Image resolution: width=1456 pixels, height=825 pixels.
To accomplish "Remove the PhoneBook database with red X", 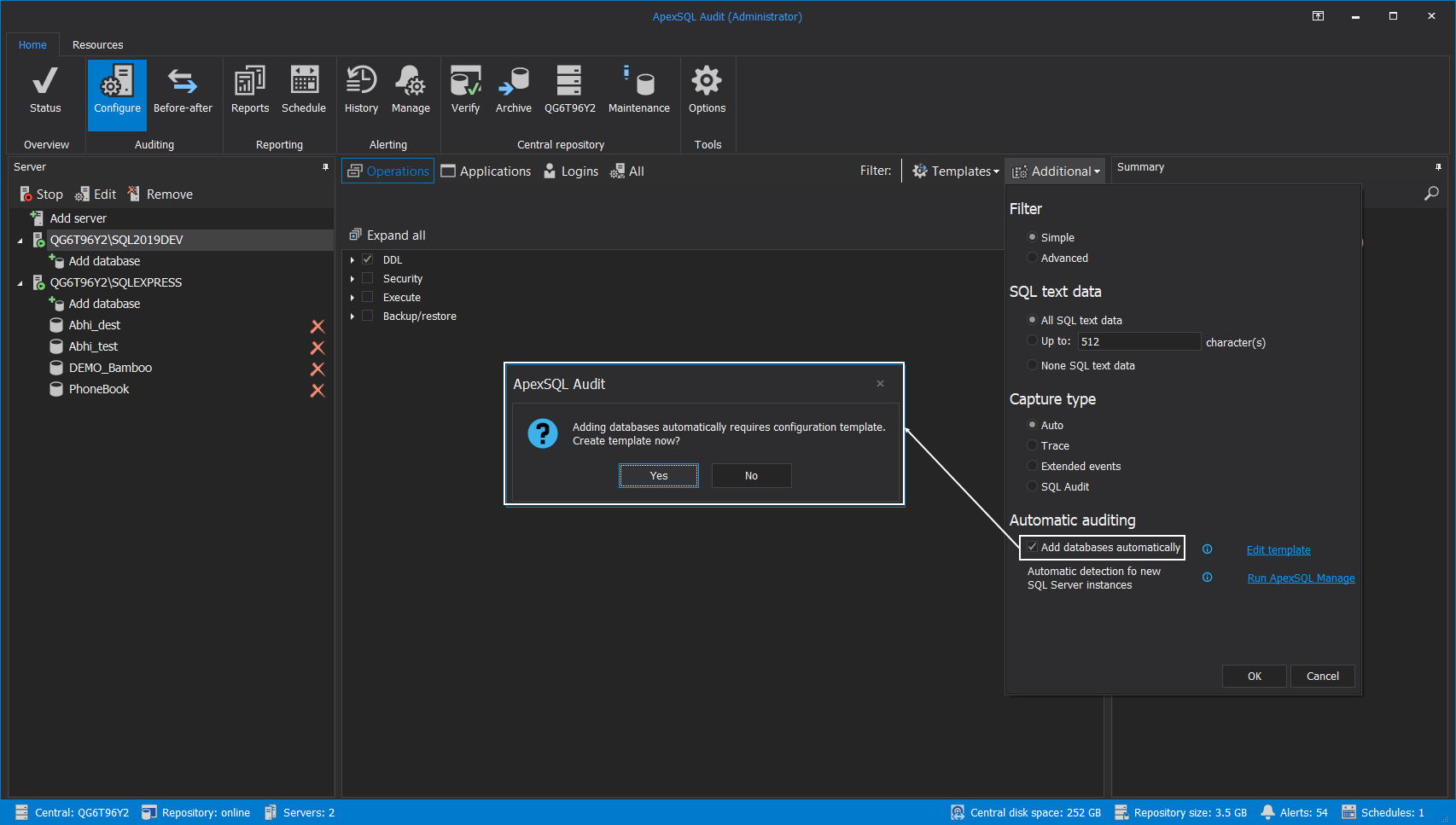I will pyautogui.click(x=317, y=390).
